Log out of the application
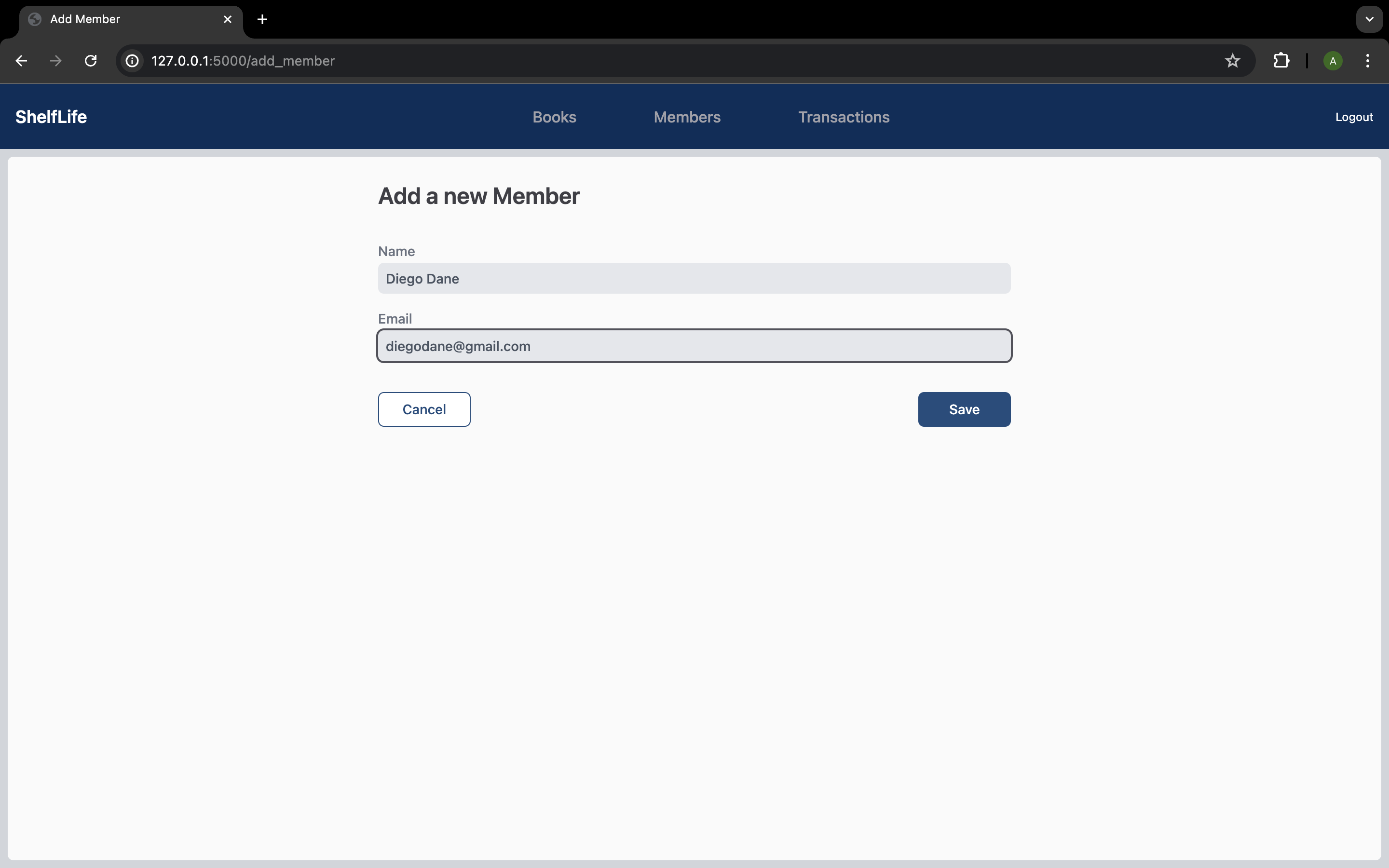The width and height of the screenshot is (1389, 868). (1353, 117)
